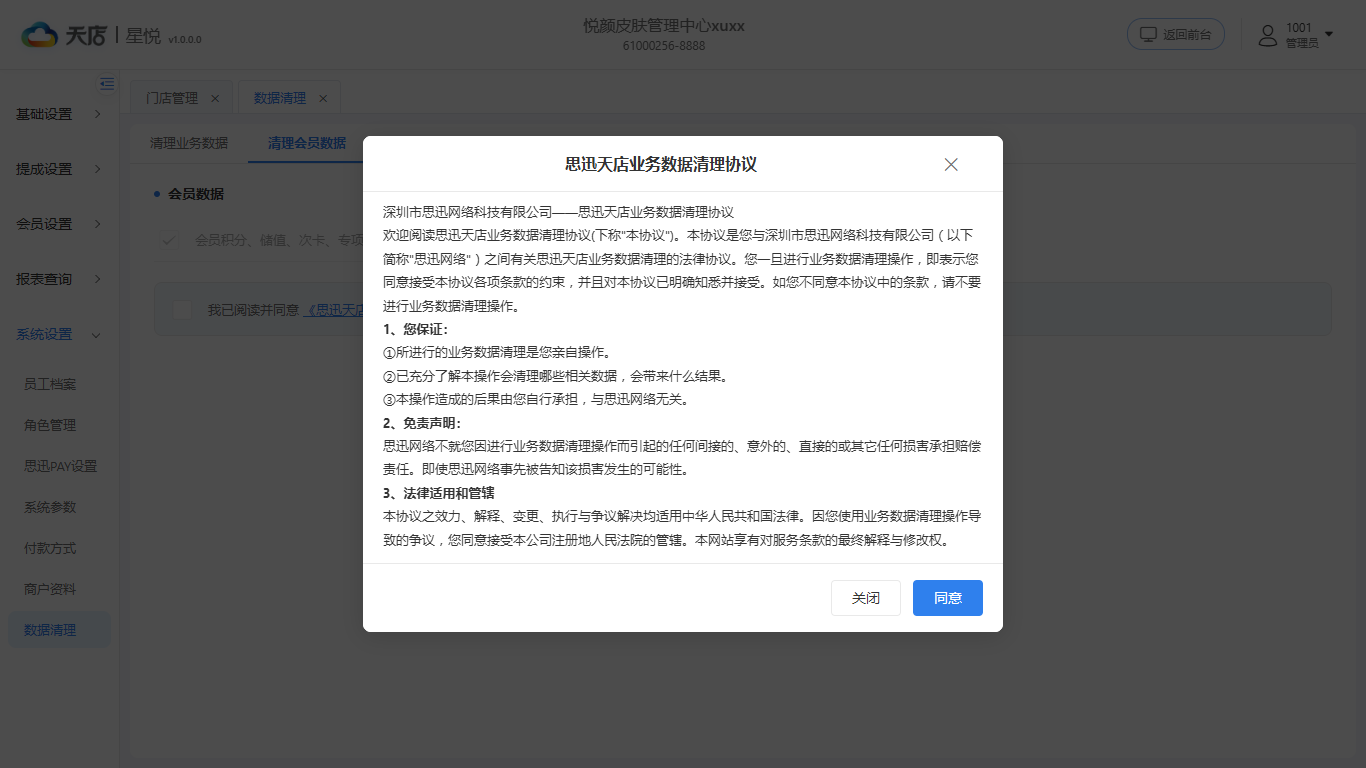Switch to the 清理业务数据 tab
Screen dimensions: 1366x768
point(189,143)
